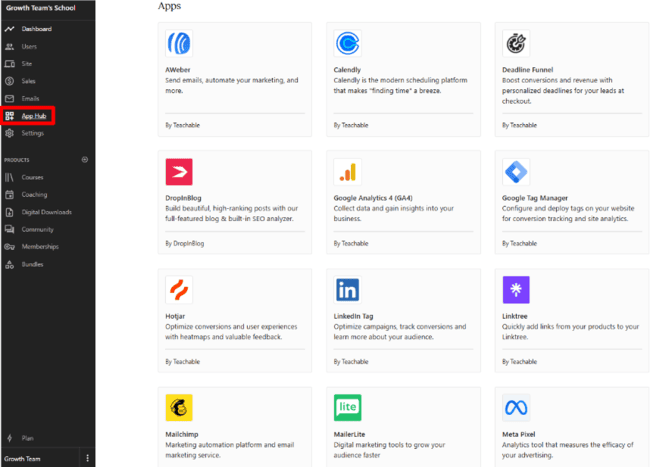Click Growth Team's School header title
Screen dimensions: 650x467
41,8
